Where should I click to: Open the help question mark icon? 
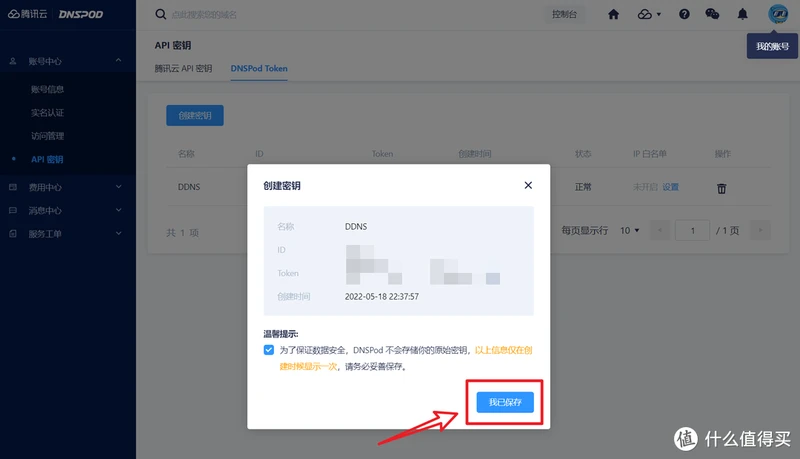coord(684,14)
